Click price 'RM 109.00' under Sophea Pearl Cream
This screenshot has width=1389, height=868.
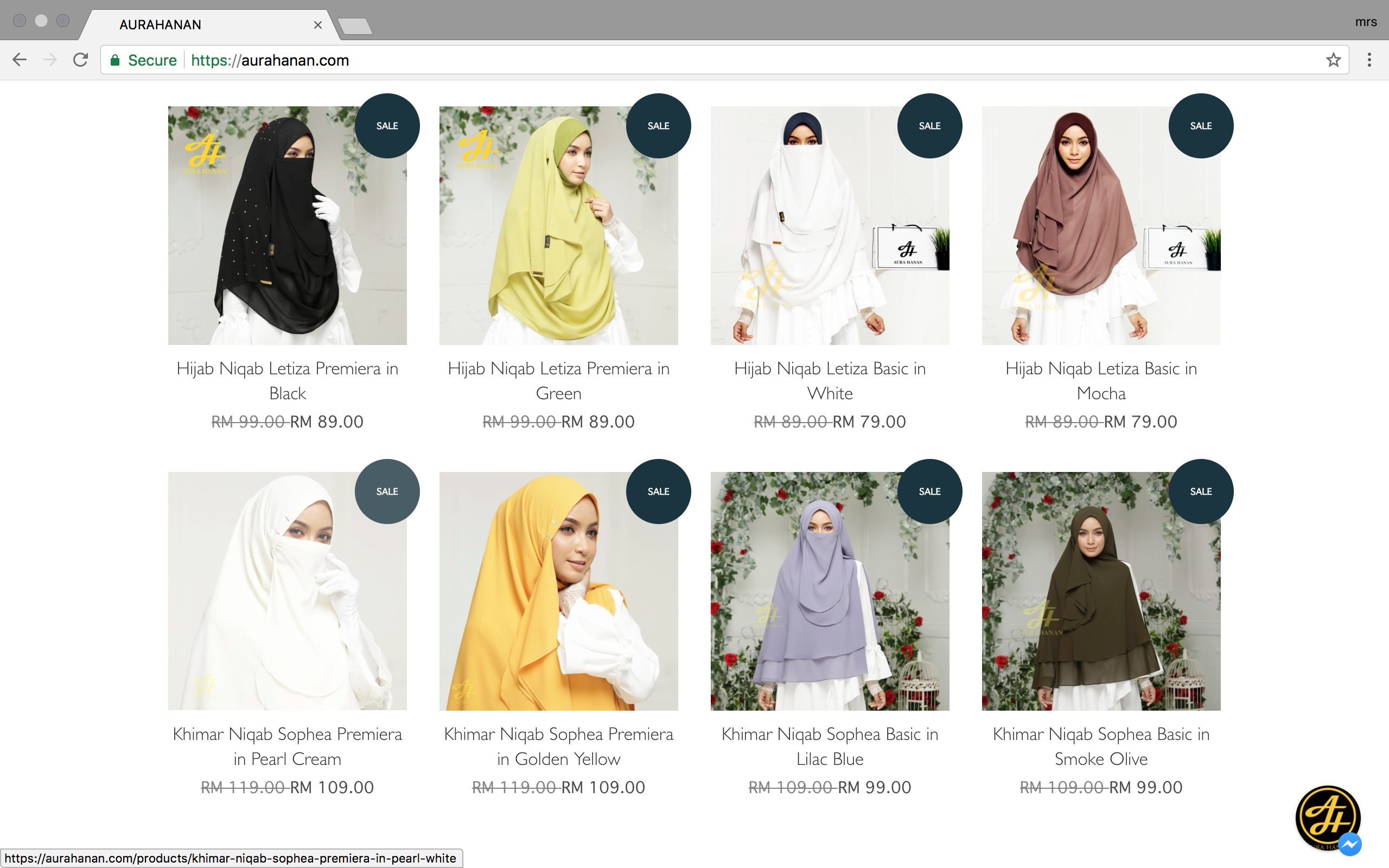point(332,788)
